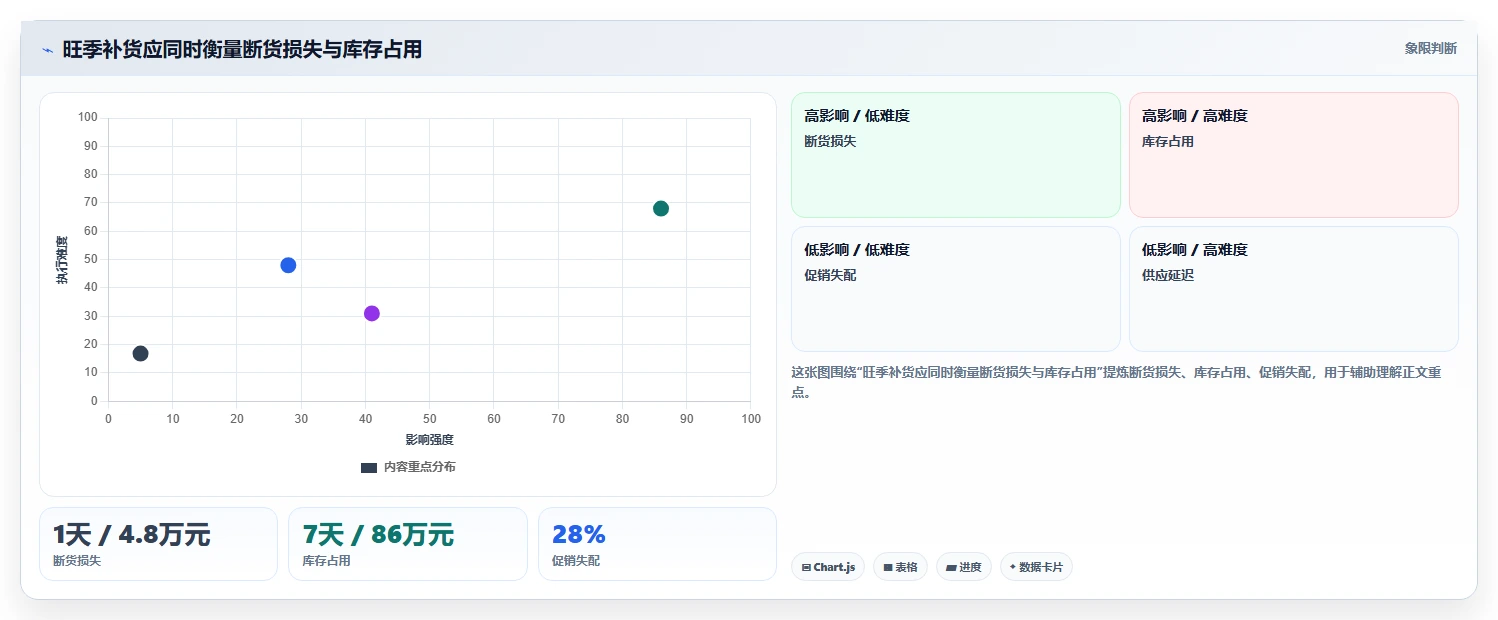Open the 低影响 / 高难度 quadrant card
The width and height of the screenshot is (1498, 620).
tap(1293, 289)
